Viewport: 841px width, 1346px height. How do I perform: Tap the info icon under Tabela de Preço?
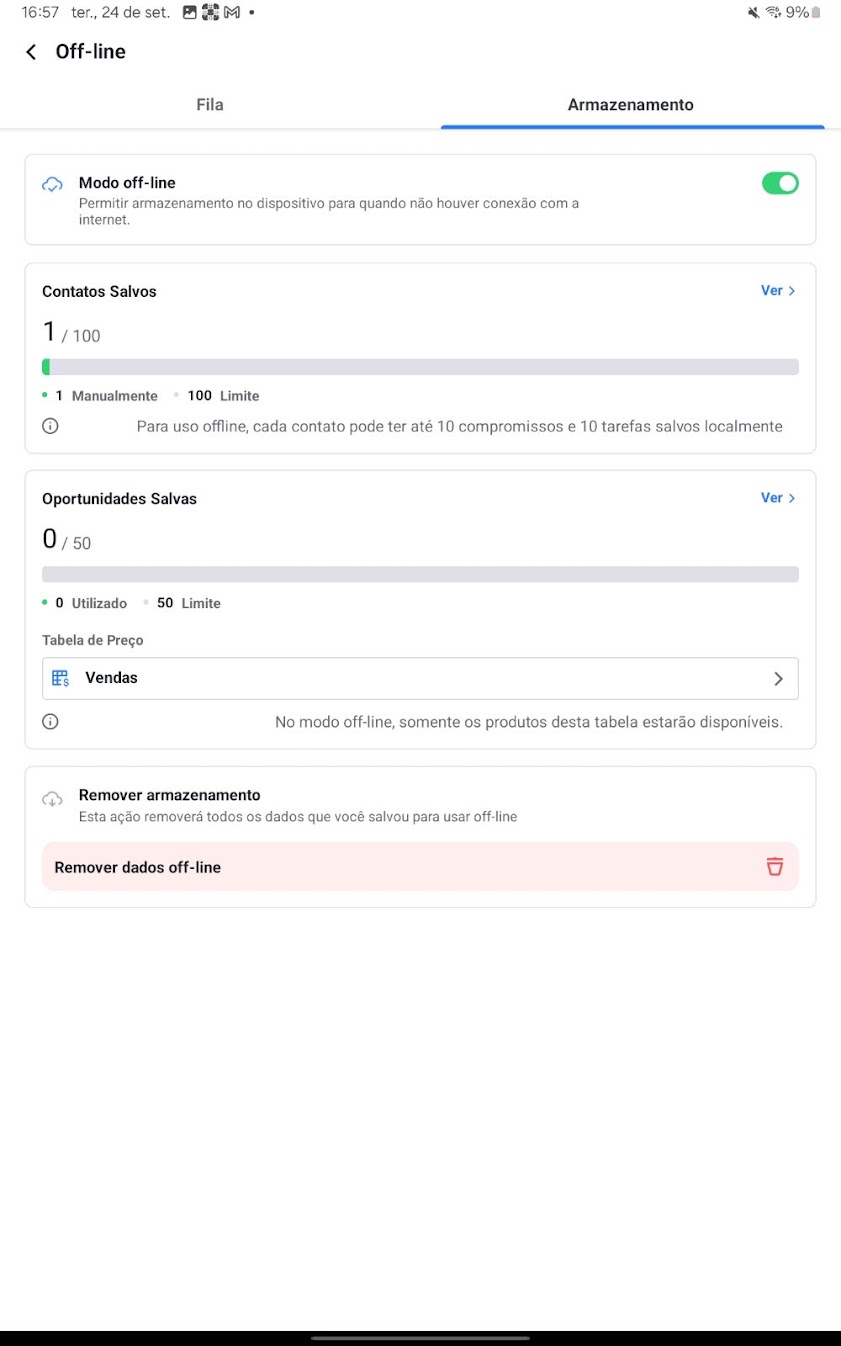point(50,721)
